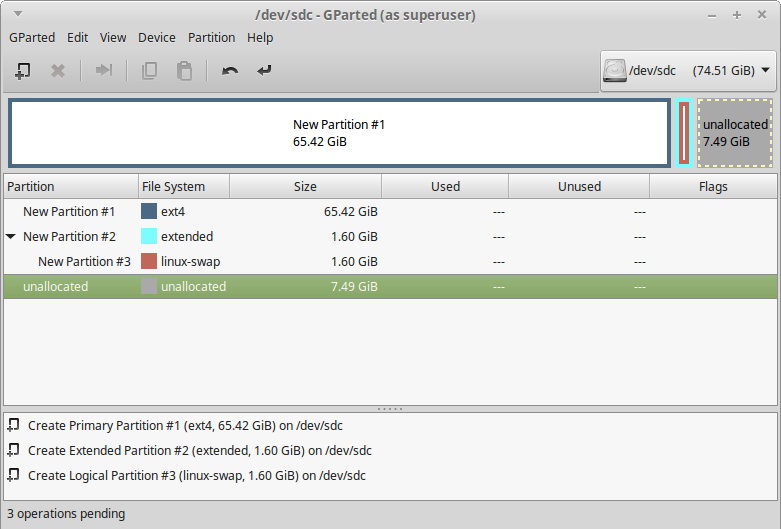Maximize the GParted window
The height and width of the screenshot is (529, 781).
point(737,15)
